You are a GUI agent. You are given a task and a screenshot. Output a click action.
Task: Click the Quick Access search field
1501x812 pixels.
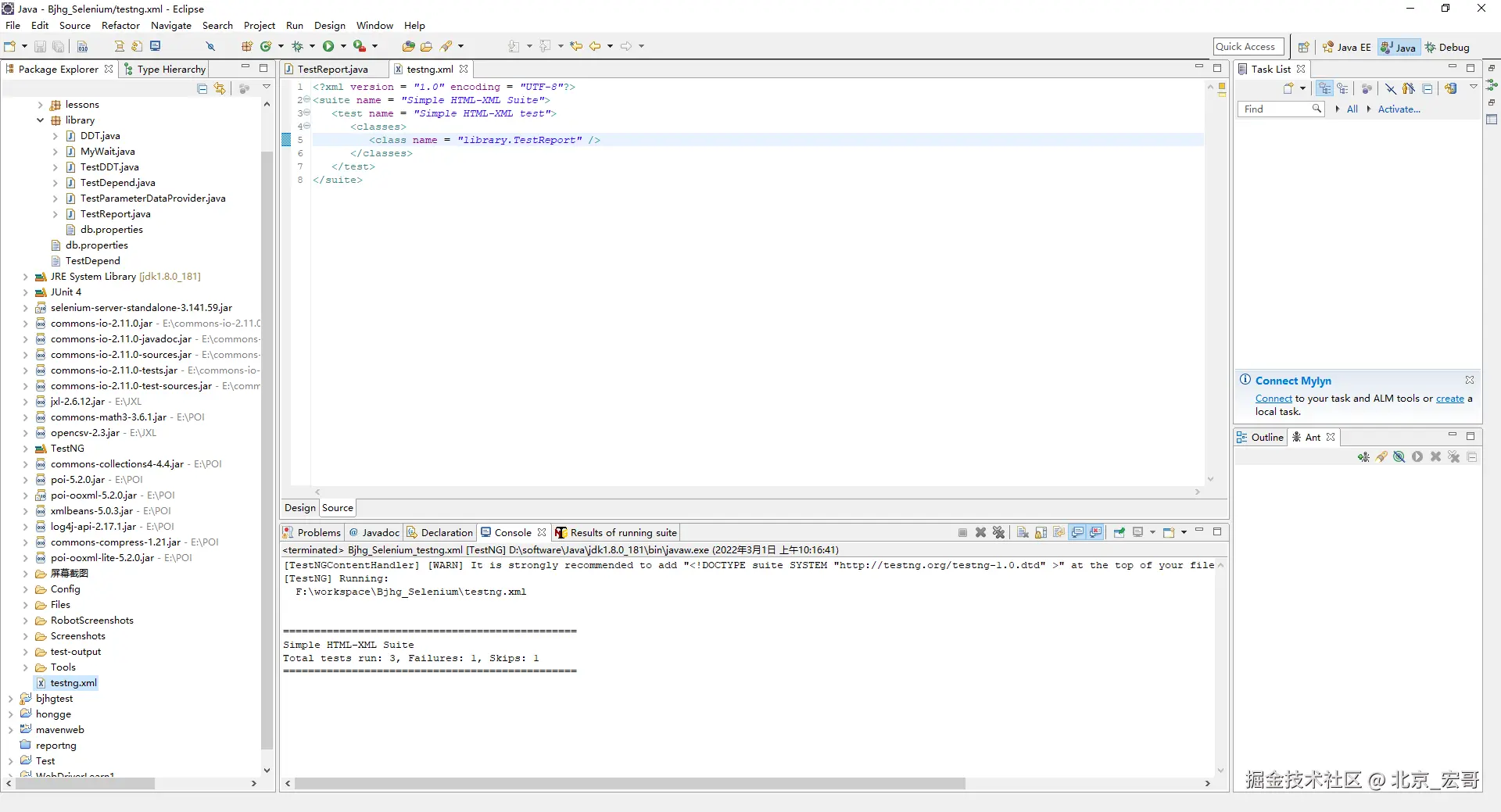point(1248,47)
